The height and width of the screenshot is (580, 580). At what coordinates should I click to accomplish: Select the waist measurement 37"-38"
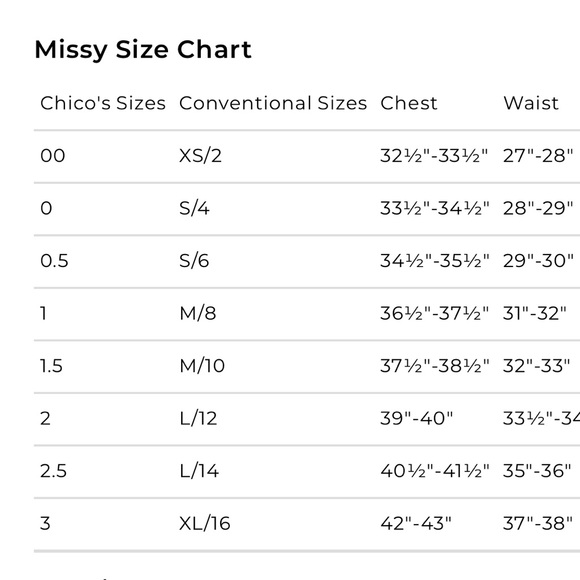(x=538, y=523)
